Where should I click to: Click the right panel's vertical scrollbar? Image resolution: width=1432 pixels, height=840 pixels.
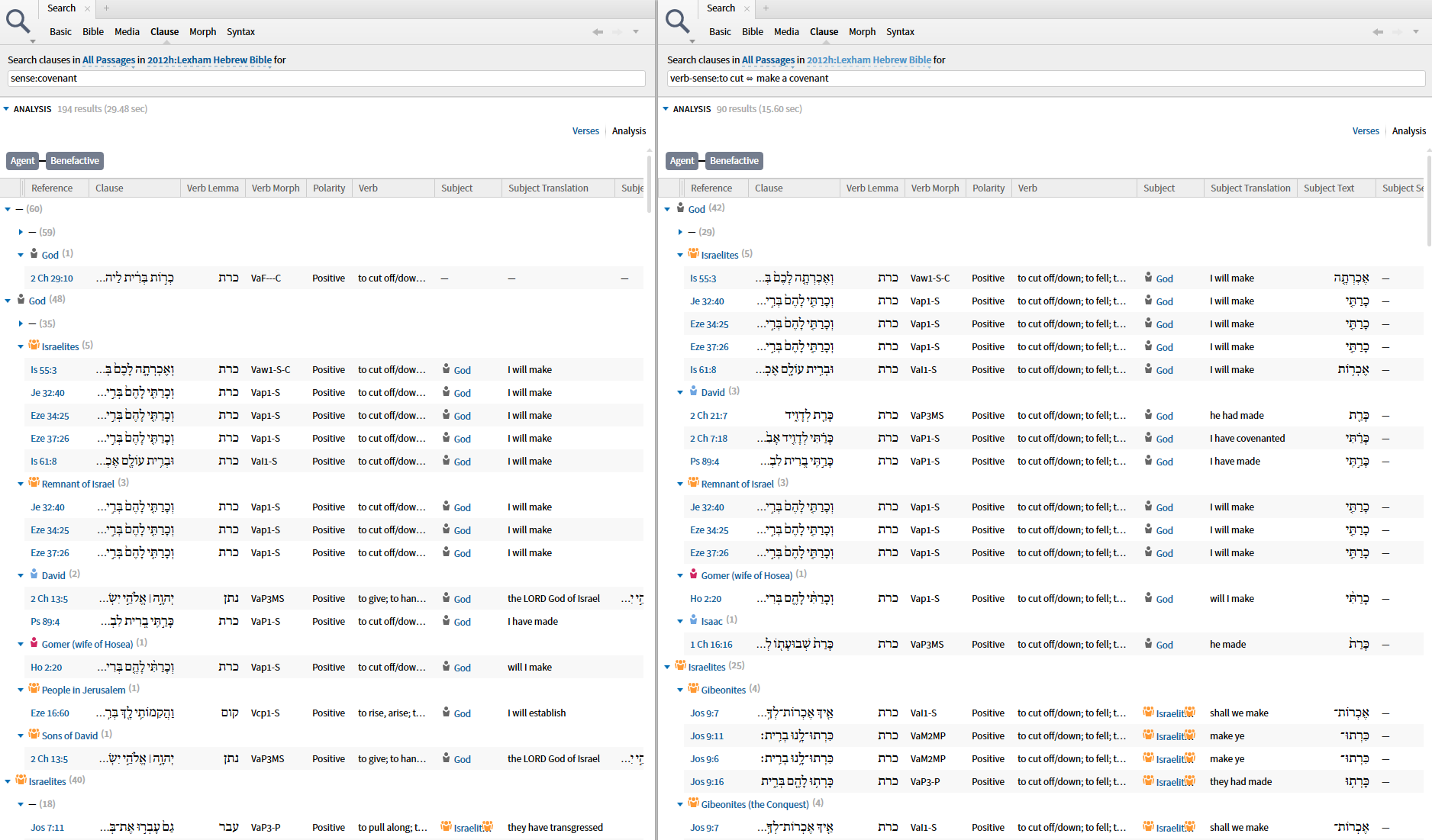1427,200
